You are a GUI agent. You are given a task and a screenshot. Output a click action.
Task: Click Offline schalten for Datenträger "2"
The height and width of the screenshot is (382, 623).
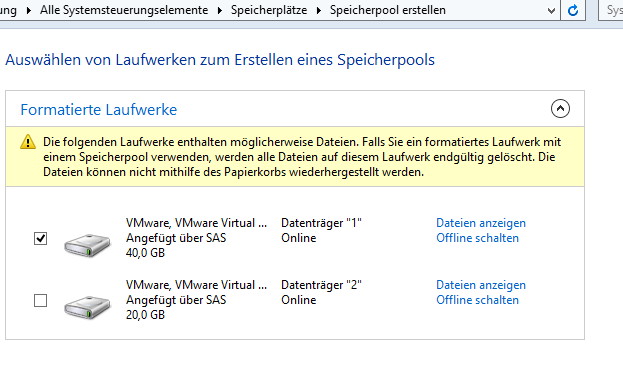click(477, 300)
